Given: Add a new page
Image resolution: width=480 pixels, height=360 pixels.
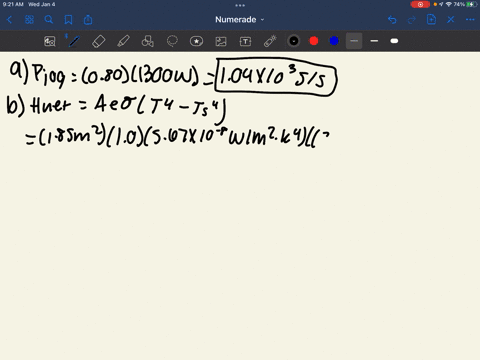Looking at the screenshot, I should [x=431, y=20].
